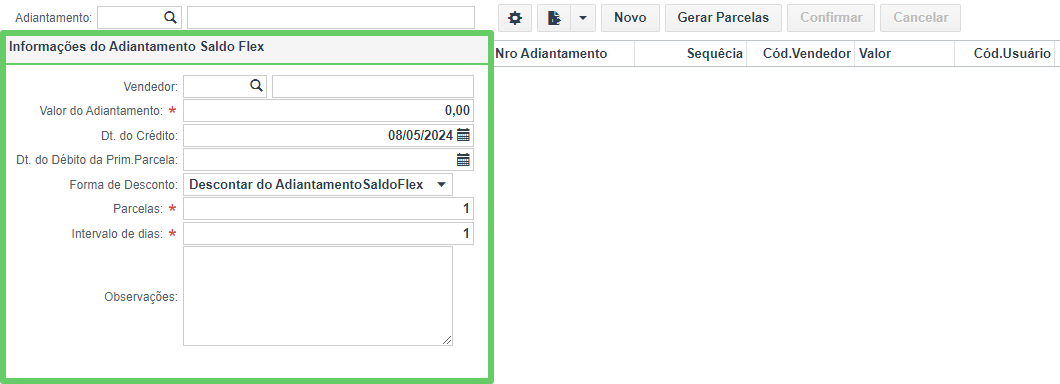Image resolution: width=1060 pixels, height=384 pixels.
Task: Open the Dt. do Crédito calendar icon
Action: coord(463,135)
